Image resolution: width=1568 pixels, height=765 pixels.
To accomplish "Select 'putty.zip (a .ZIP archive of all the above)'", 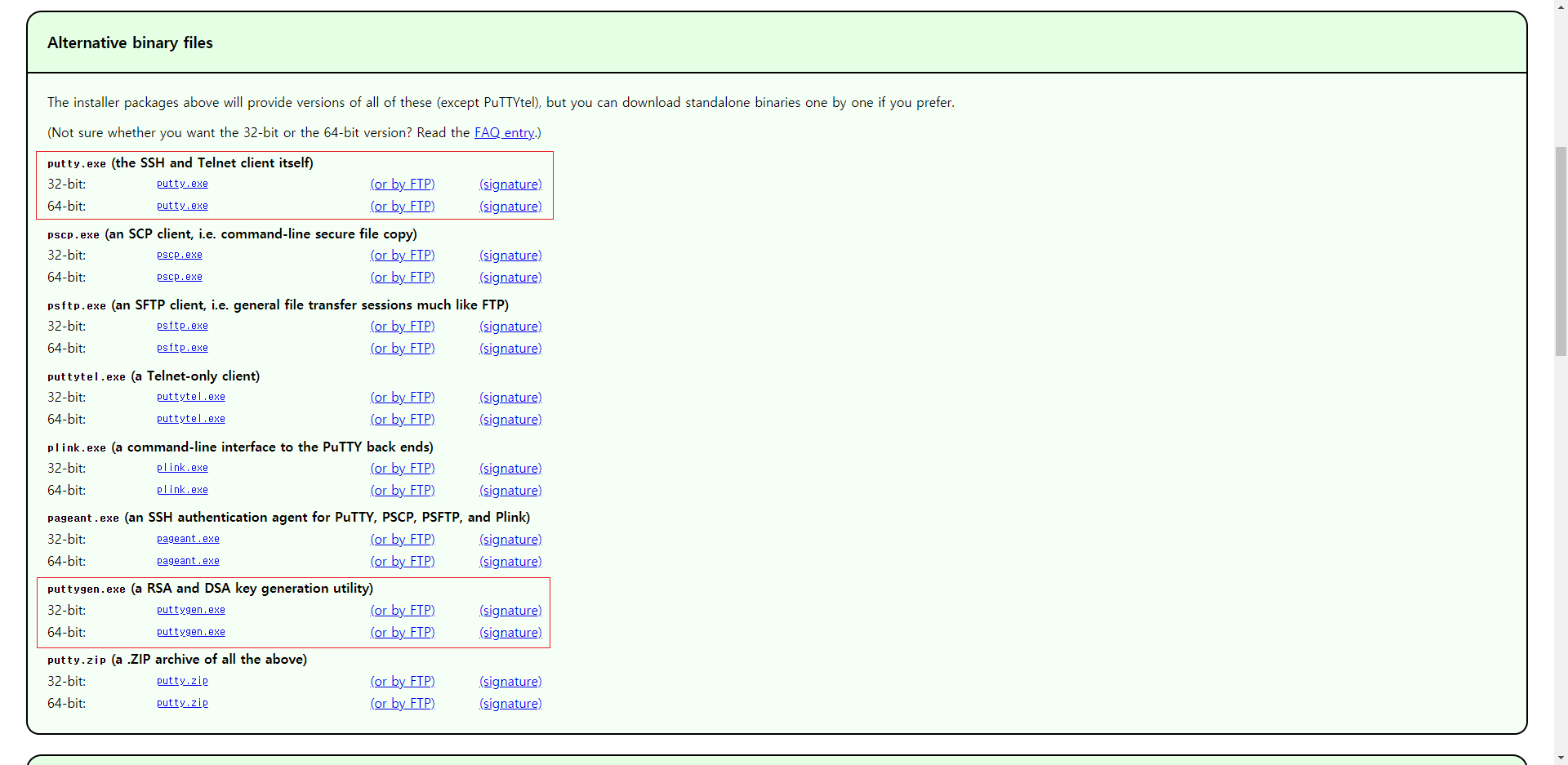I will click(177, 659).
